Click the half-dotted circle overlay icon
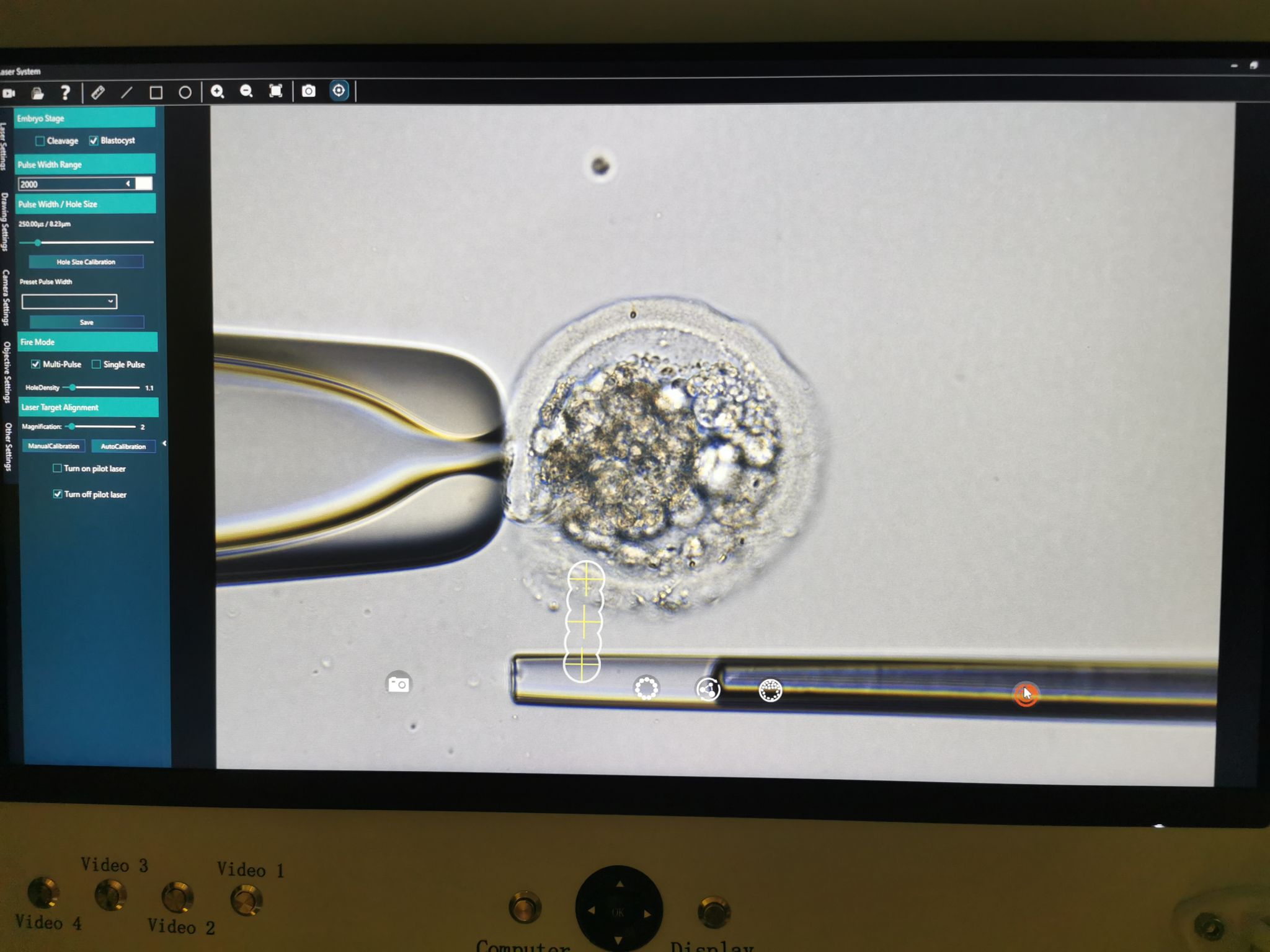This screenshot has width=1270, height=952. 770,690
